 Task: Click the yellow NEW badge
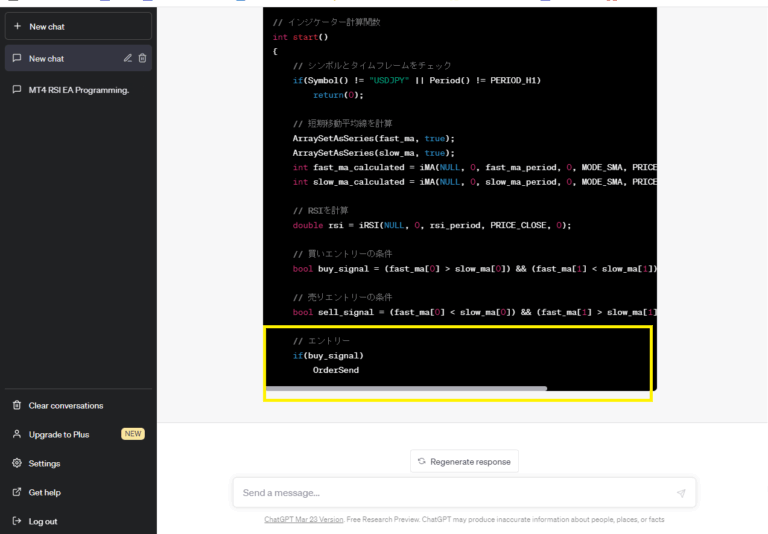tap(133, 434)
